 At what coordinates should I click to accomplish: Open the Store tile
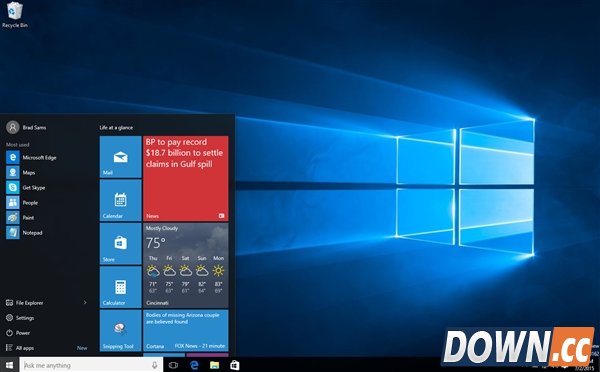pyautogui.click(x=121, y=244)
